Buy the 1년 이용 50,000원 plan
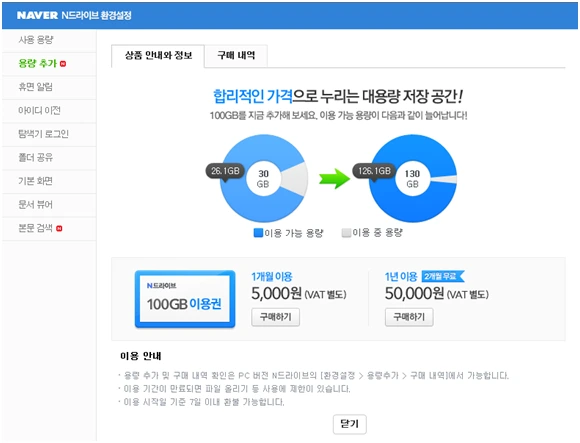 [x=409, y=317]
